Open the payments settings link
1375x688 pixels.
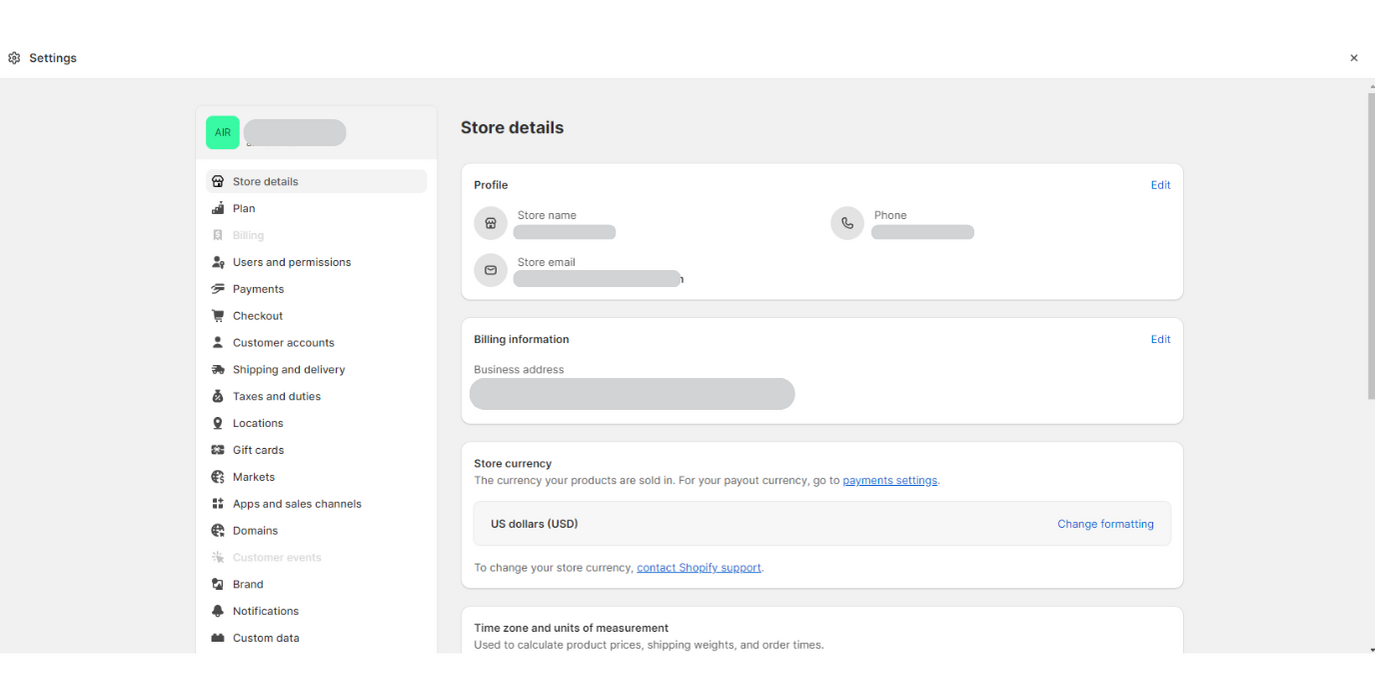pyautogui.click(x=890, y=481)
